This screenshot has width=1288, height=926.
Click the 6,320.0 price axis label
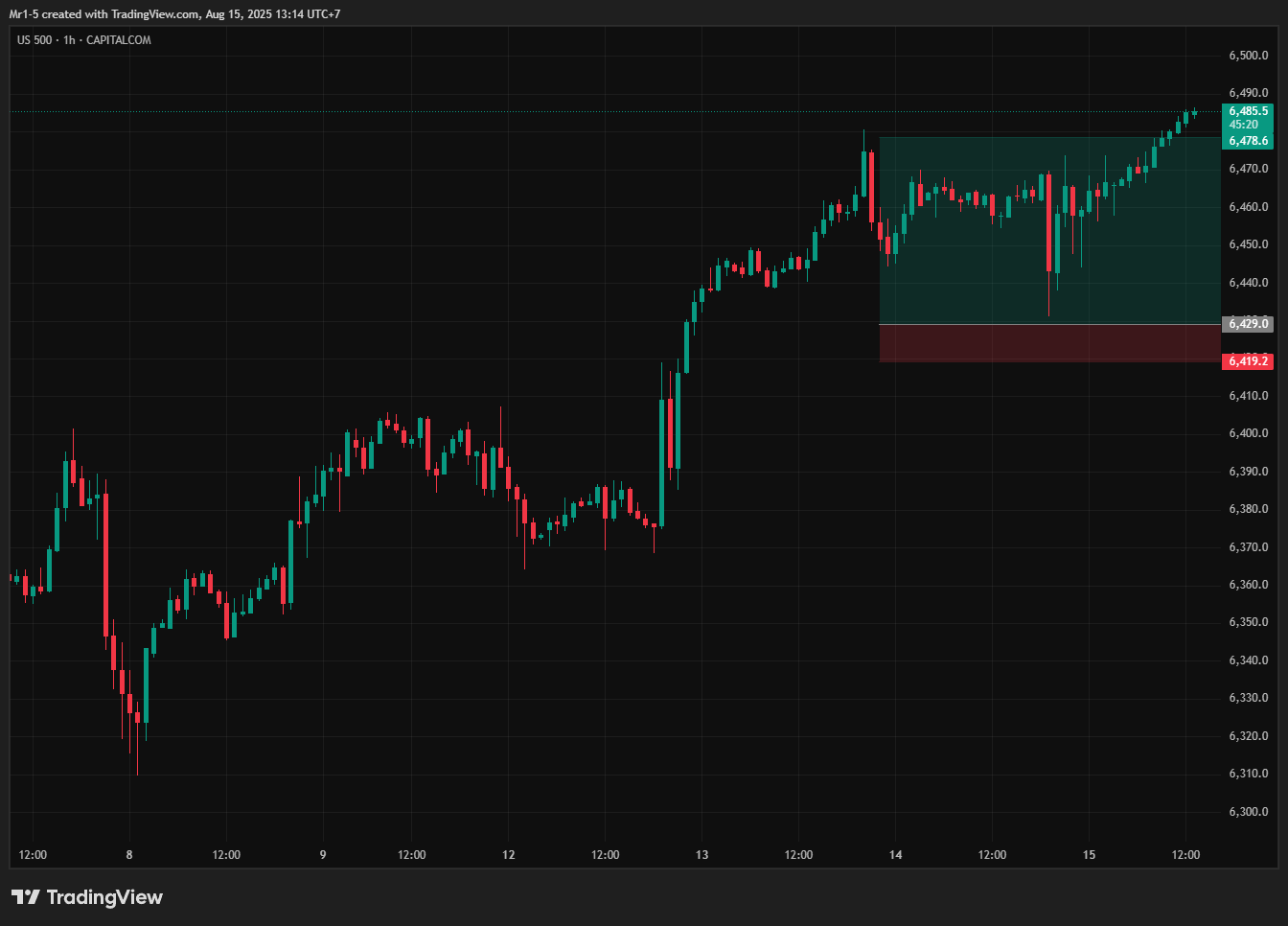pyautogui.click(x=1248, y=736)
